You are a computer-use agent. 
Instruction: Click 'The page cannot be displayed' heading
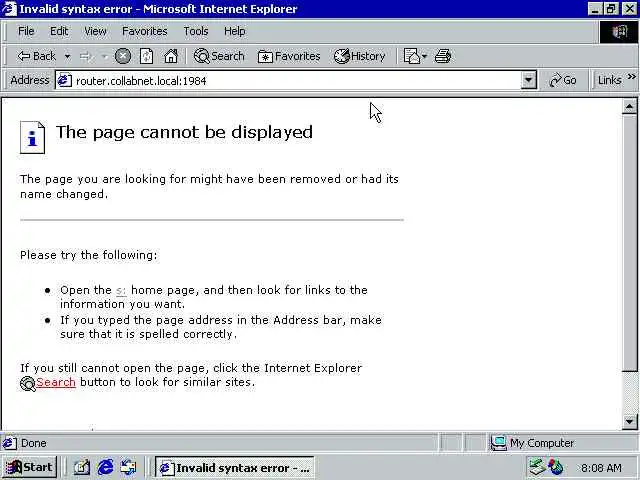coord(184,133)
